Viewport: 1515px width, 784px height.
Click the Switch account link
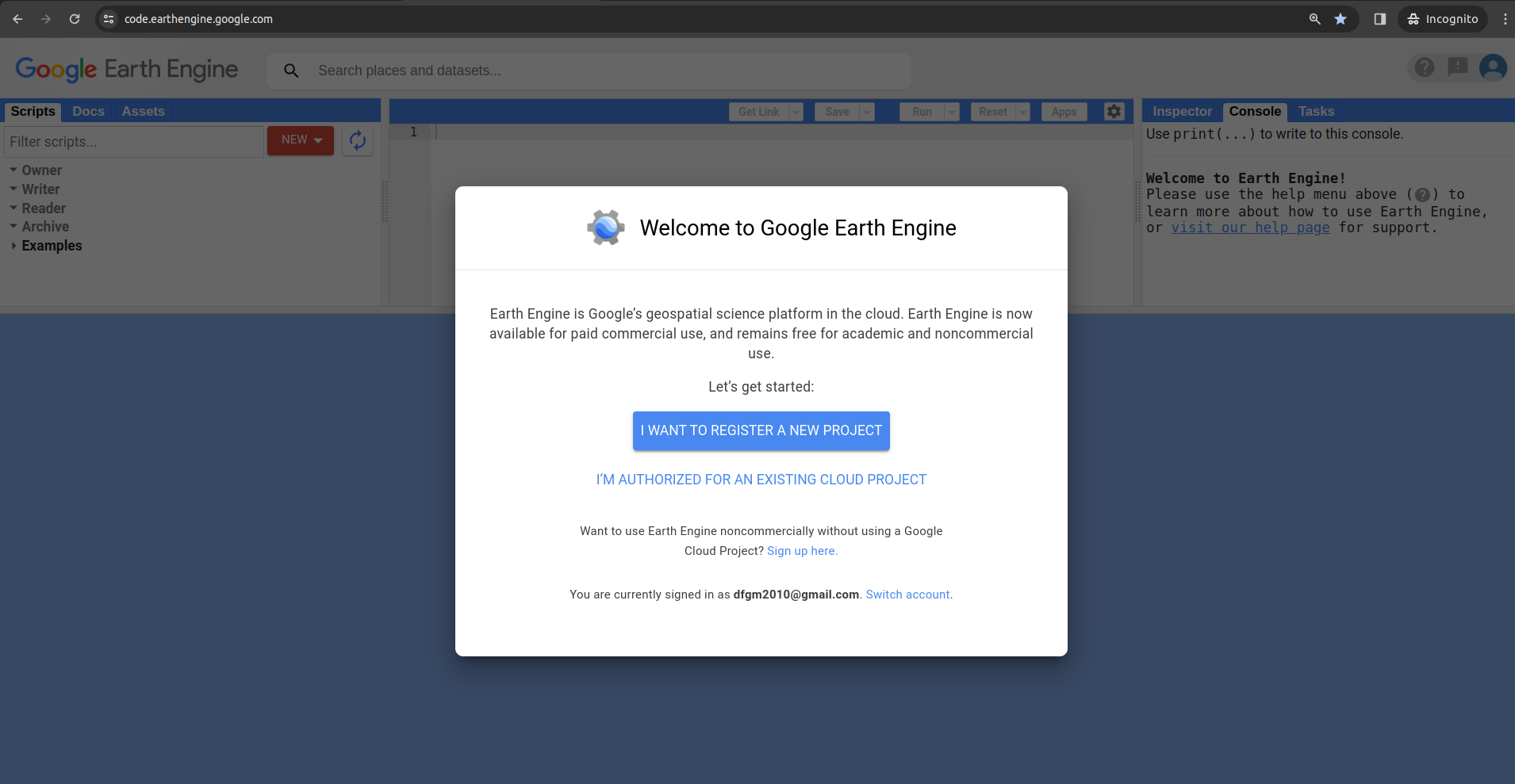pyautogui.click(x=907, y=594)
